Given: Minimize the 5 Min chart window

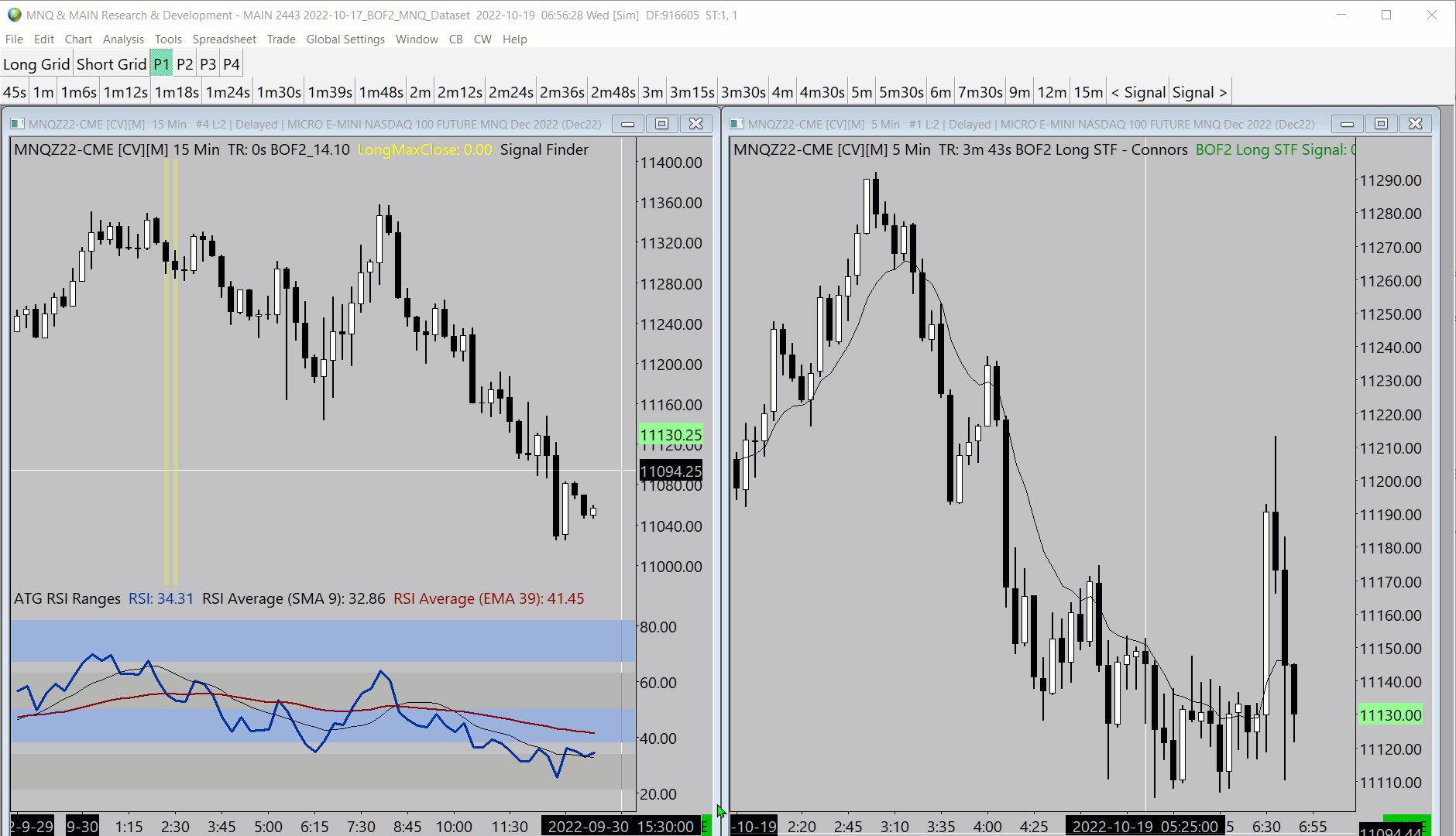Looking at the screenshot, I should pyautogui.click(x=1348, y=124).
